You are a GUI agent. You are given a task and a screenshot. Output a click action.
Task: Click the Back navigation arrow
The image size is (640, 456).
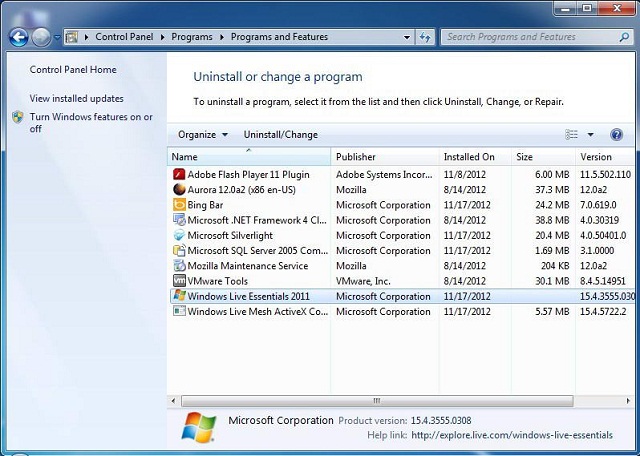point(18,38)
